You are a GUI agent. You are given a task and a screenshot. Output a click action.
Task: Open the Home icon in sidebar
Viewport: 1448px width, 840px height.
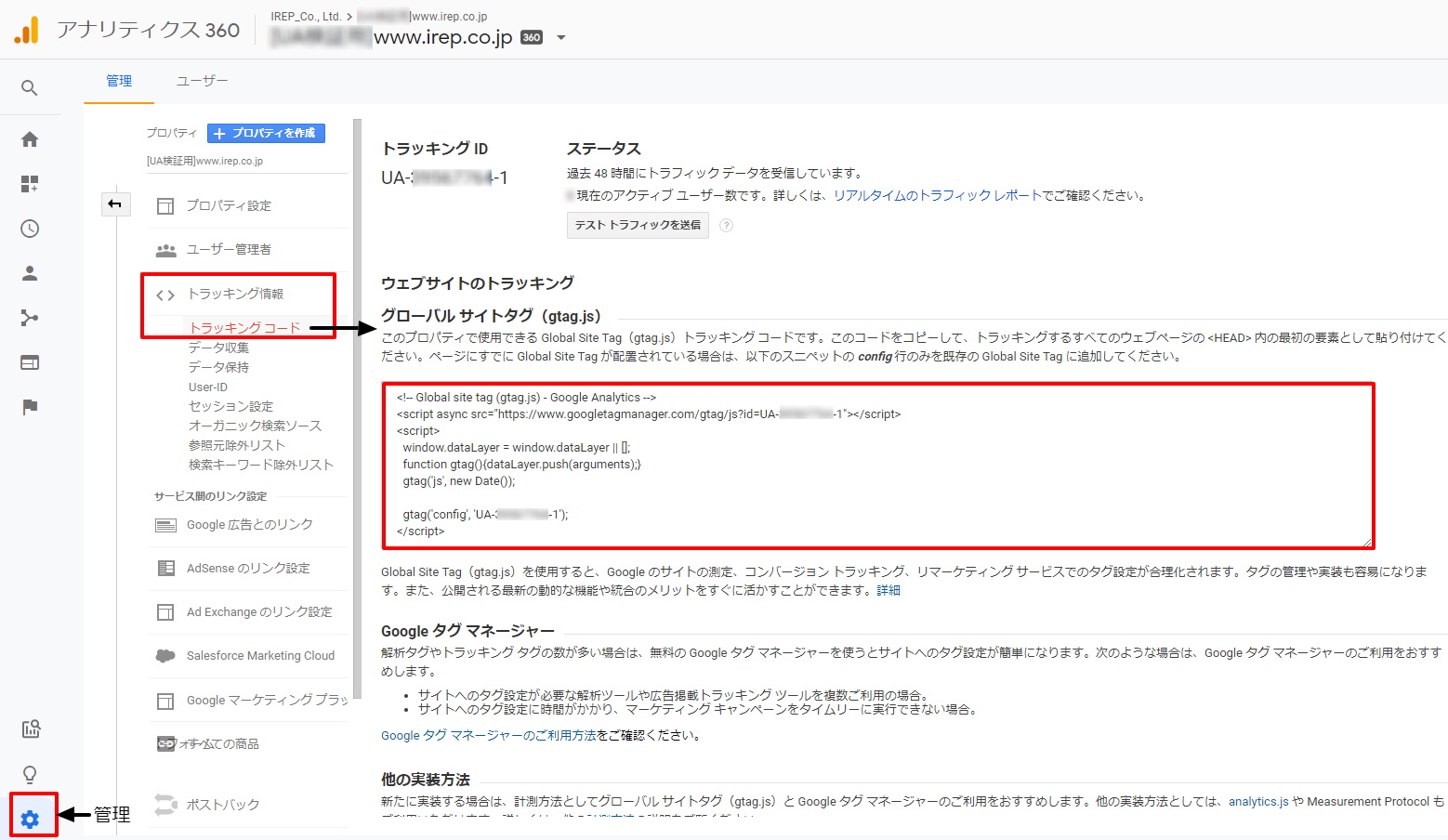30,139
